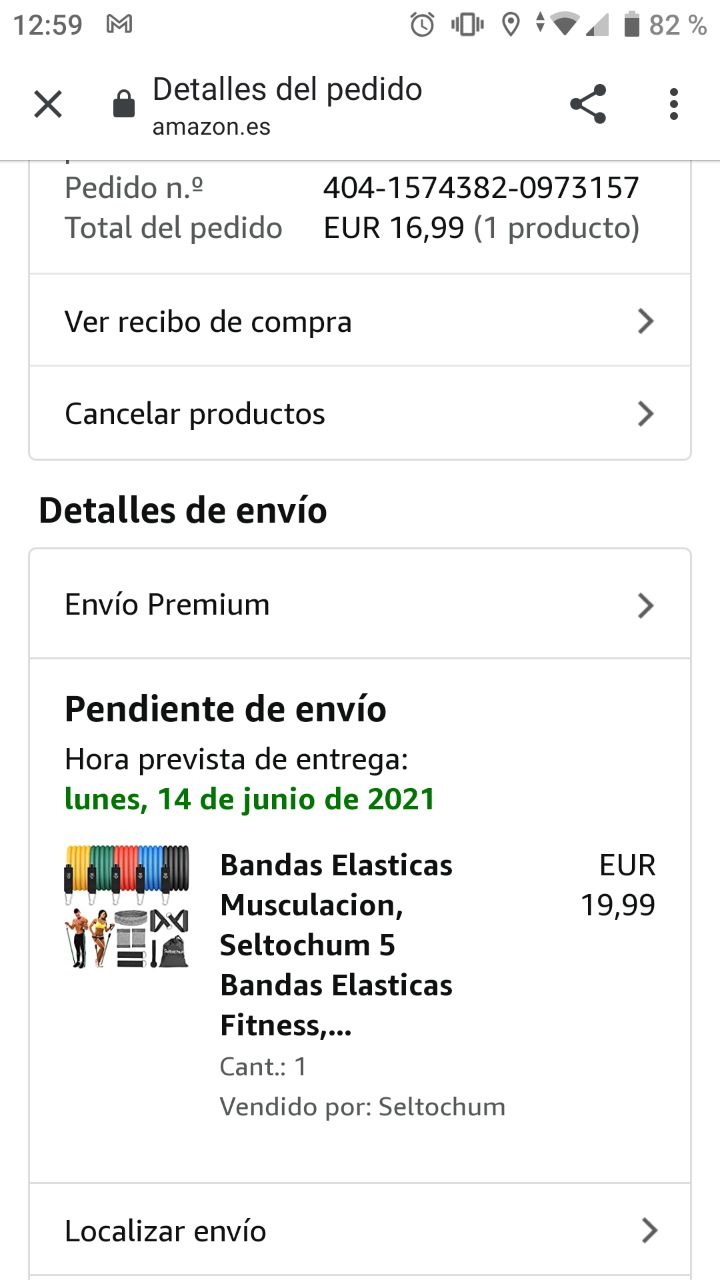
Task: Tap the padlock site security icon
Action: (124, 105)
